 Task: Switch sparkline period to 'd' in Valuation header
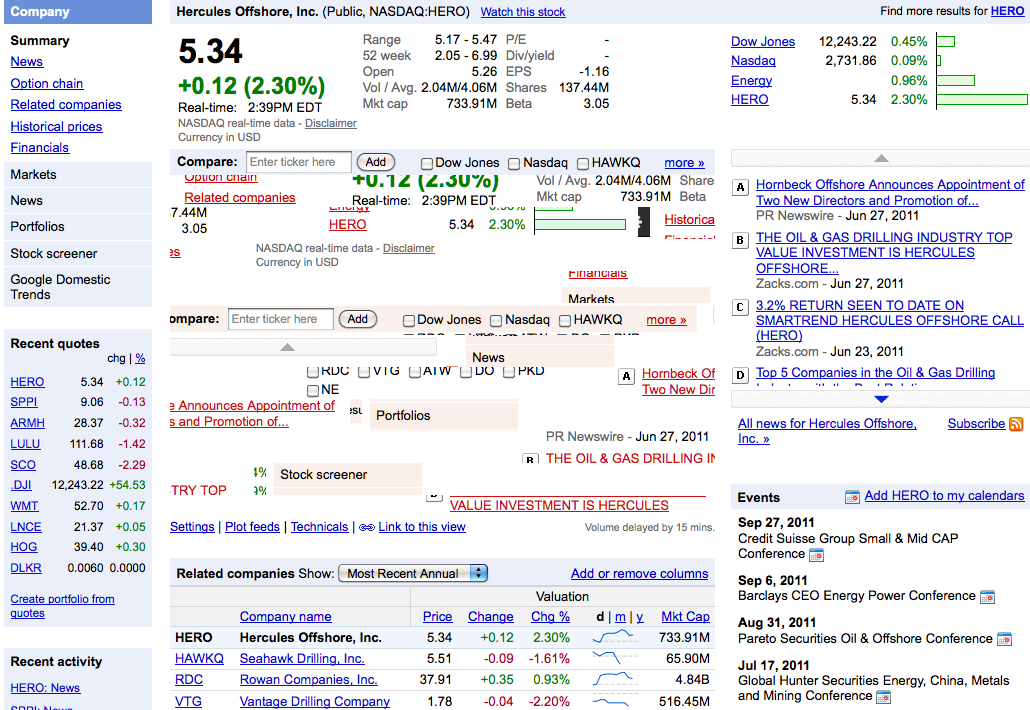click(x=600, y=617)
